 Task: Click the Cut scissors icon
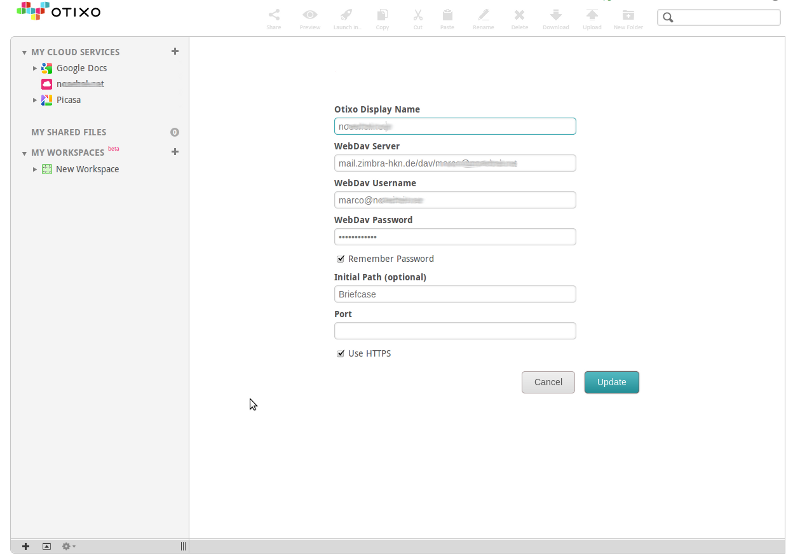coord(417,16)
